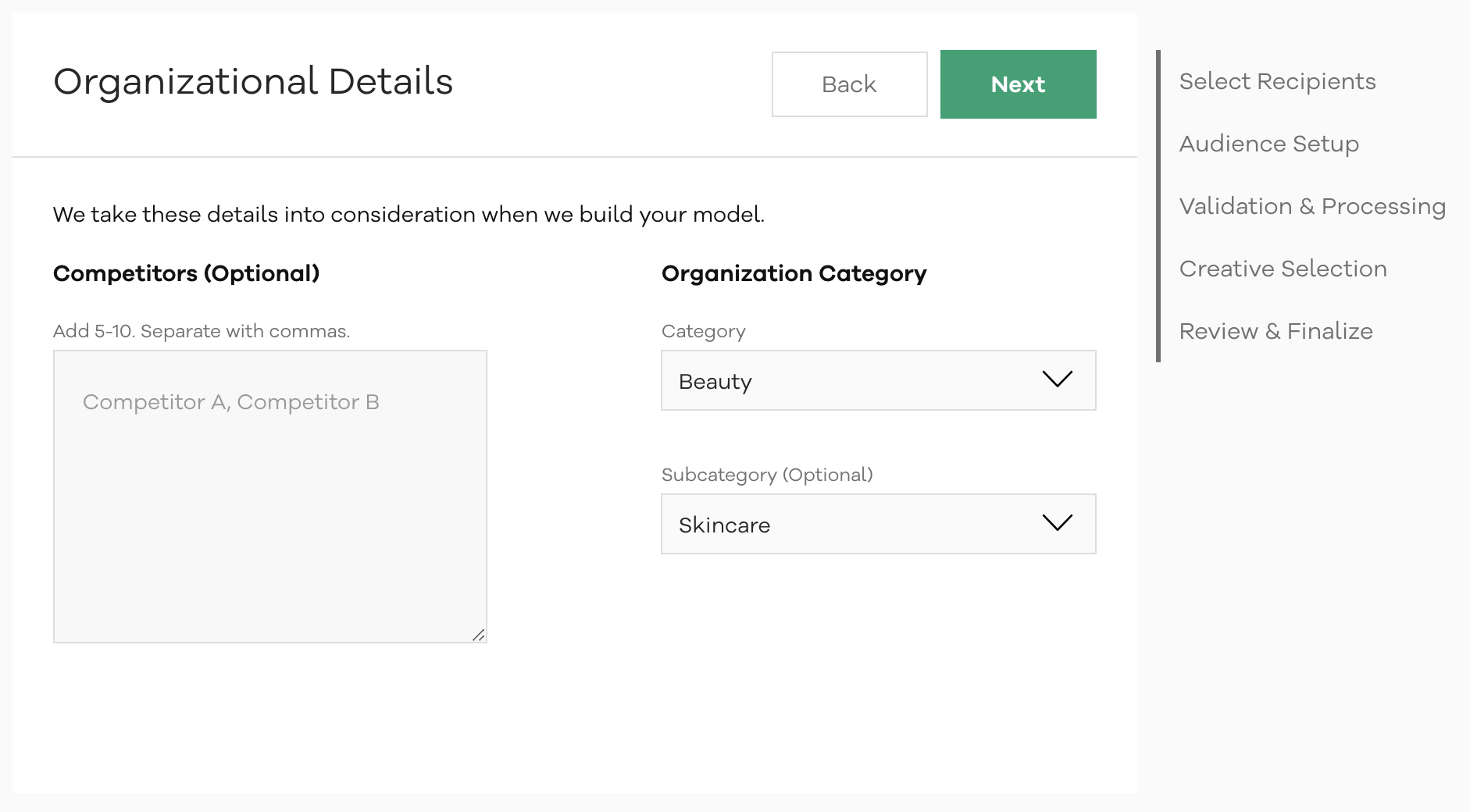Jump to the Audience Setup step
The image size is (1470, 812).
click(x=1268, y=144)
